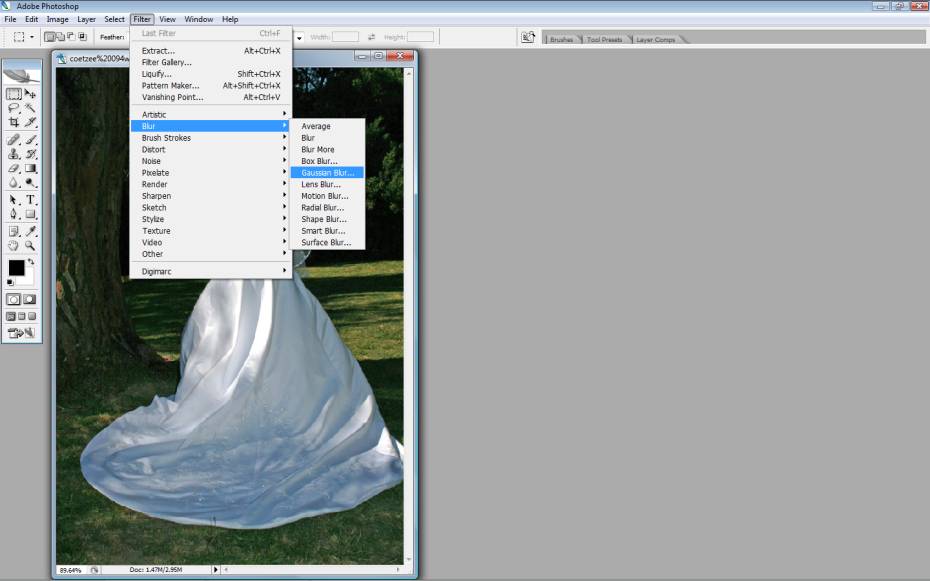930x581 pixels.
Task: Choose the Crop tool
Action: point(14,122)
